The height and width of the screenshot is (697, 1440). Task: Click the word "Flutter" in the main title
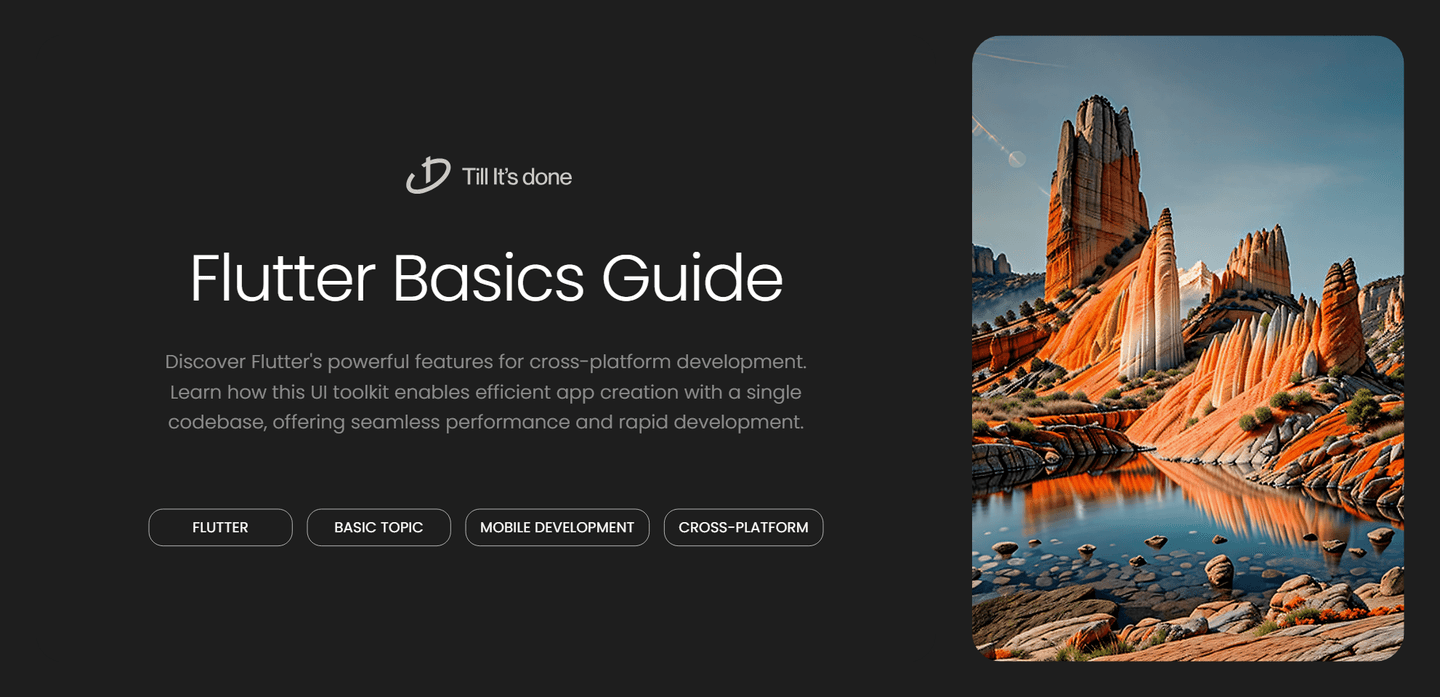click(x=282, y=278)
